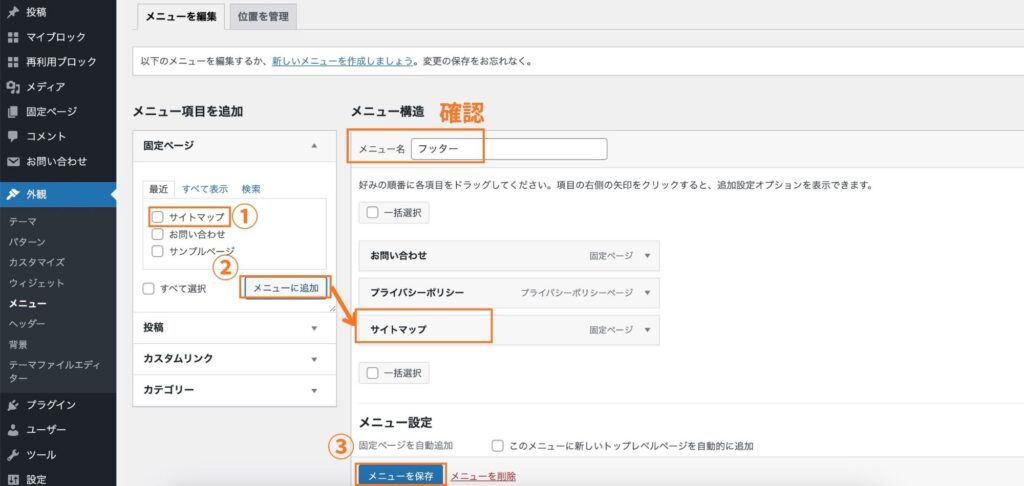The image size is (1024, 486).
Task: Click the お問い合わせ envelope icon
Action: click(x=13, y=161)
